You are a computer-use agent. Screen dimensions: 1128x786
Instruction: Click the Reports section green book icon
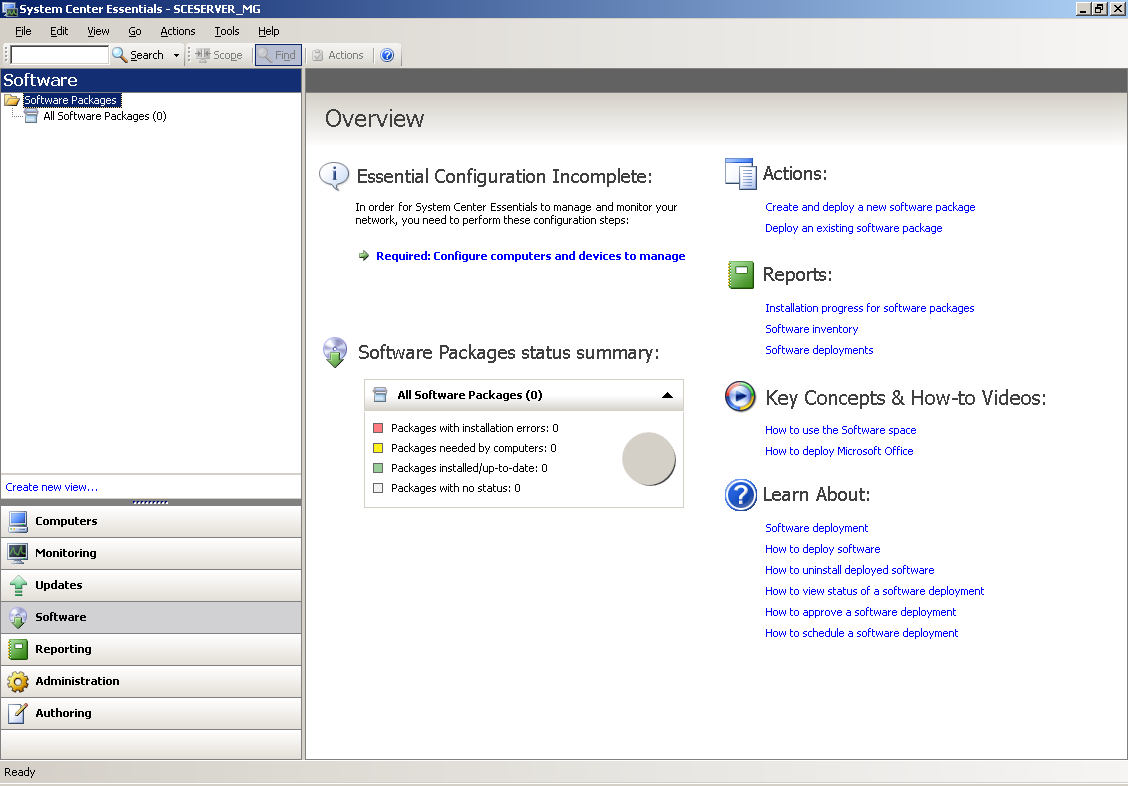coord(741,275)
